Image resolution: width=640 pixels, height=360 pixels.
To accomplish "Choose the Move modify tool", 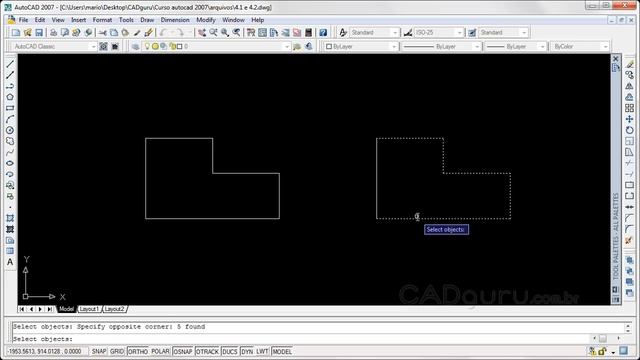I will pos(629,119).
